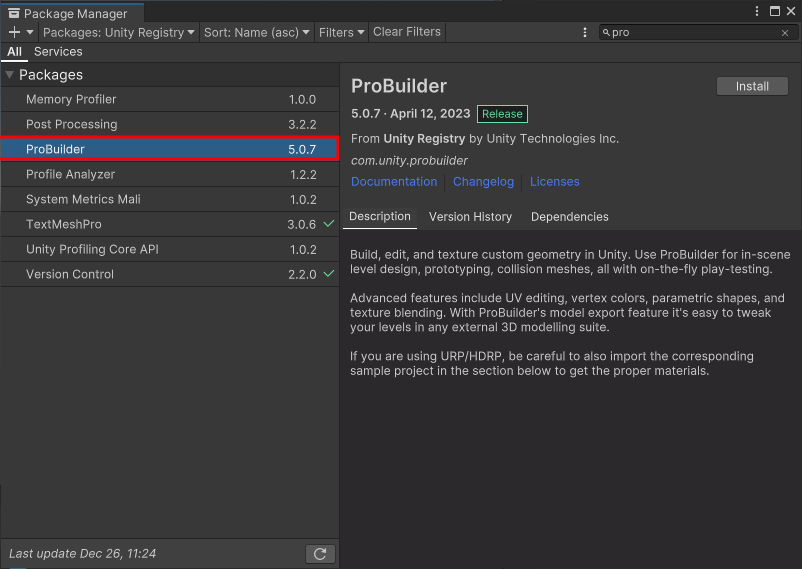
Task: Select System Metrics Mali package
Action: pos(169,199)
